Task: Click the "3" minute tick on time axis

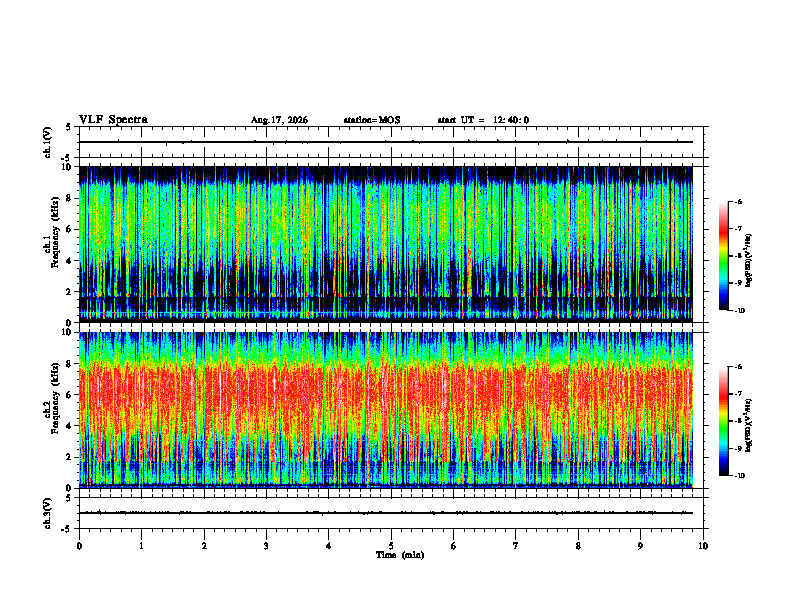Action: coord(266,546)
